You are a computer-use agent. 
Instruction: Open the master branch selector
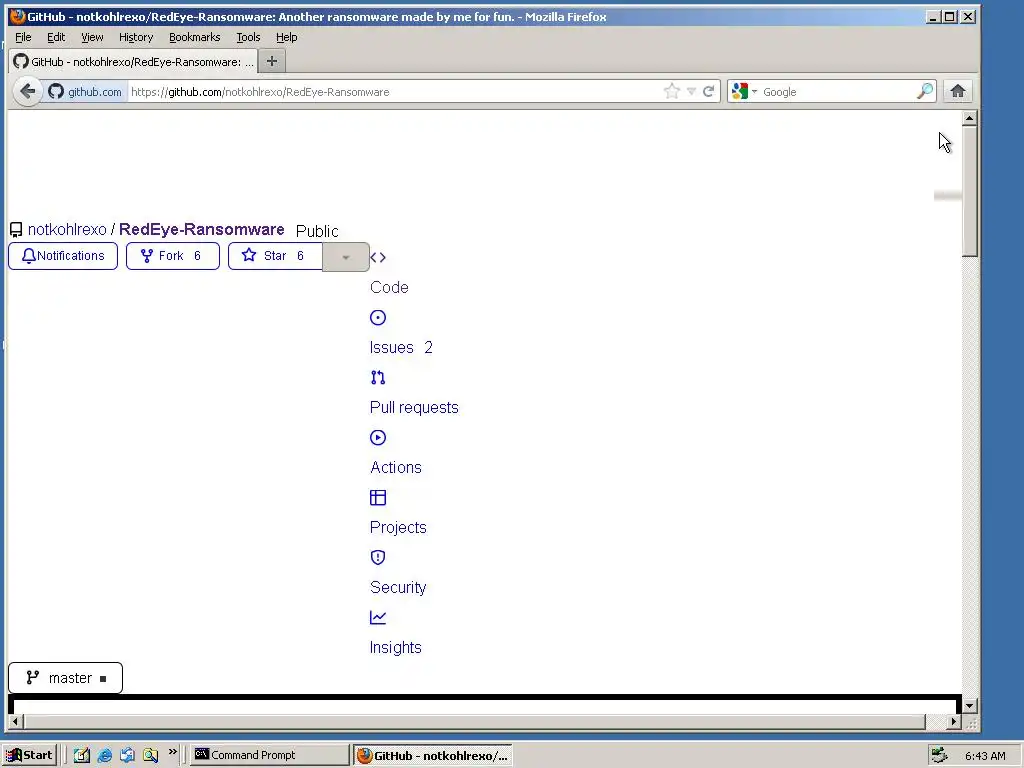65,678
